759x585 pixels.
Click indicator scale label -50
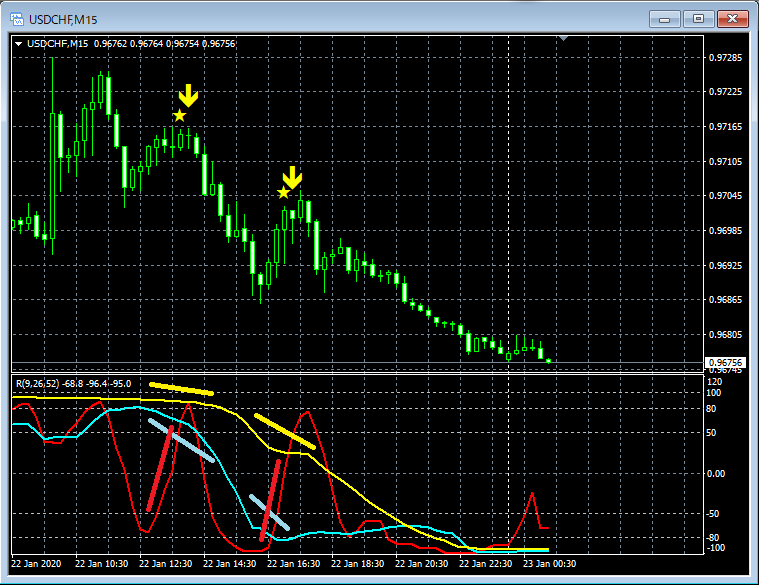712,514
